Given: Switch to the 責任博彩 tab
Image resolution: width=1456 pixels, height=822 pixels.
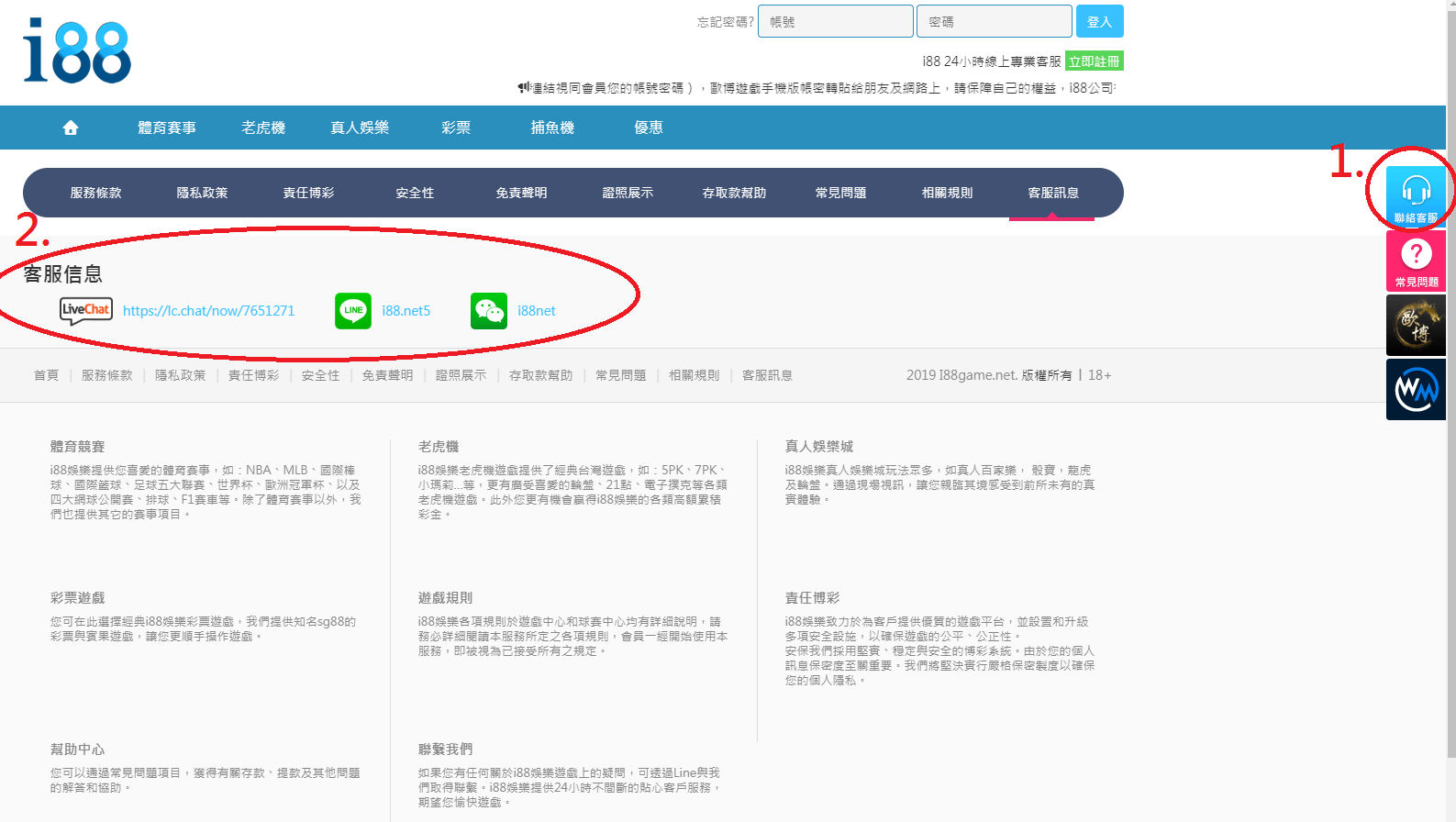Looking at the screenshot, I should pyautogui.click(x=309, y=193).
